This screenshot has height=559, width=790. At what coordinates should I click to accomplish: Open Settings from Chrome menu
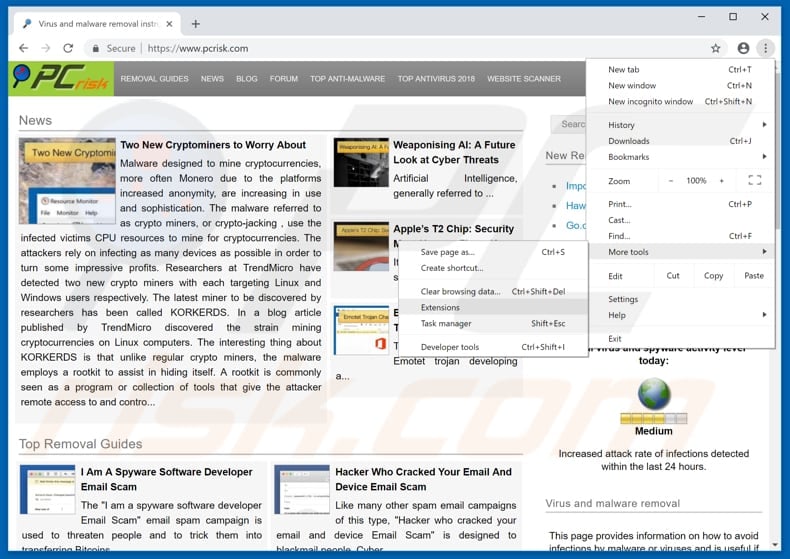(x=680, y=299)
